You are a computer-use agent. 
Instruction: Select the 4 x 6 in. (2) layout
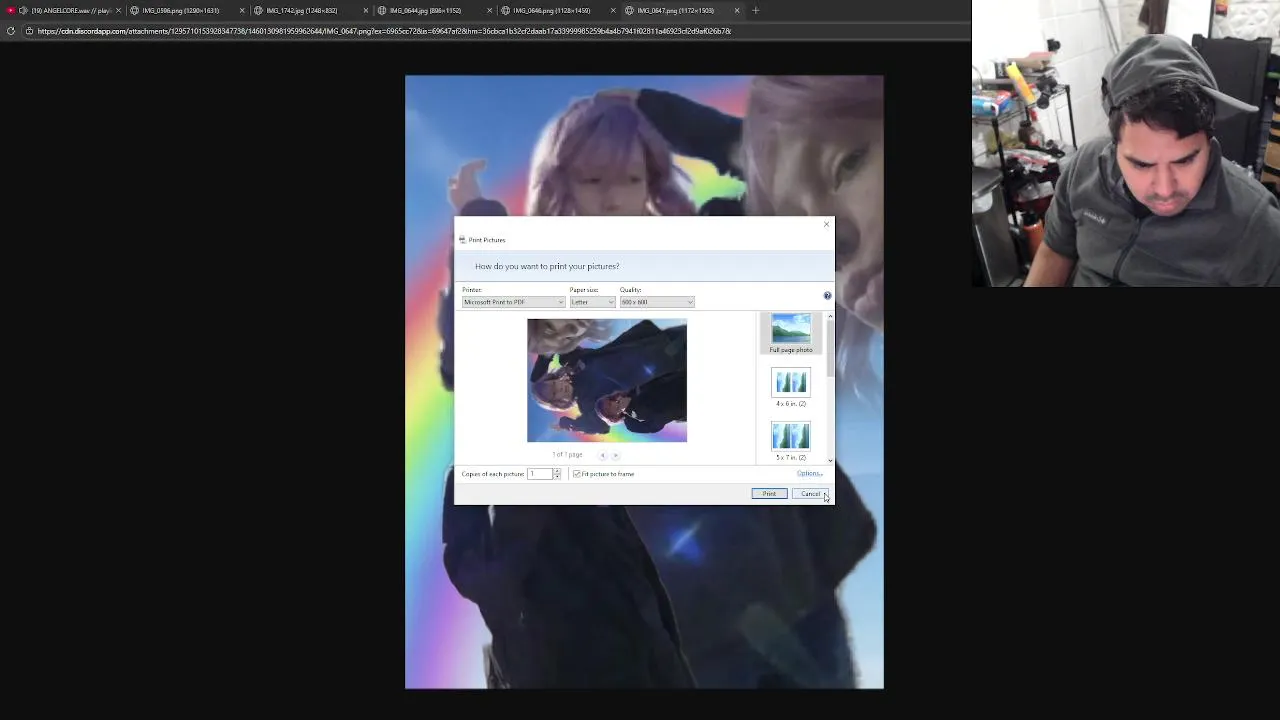(791, 388)
